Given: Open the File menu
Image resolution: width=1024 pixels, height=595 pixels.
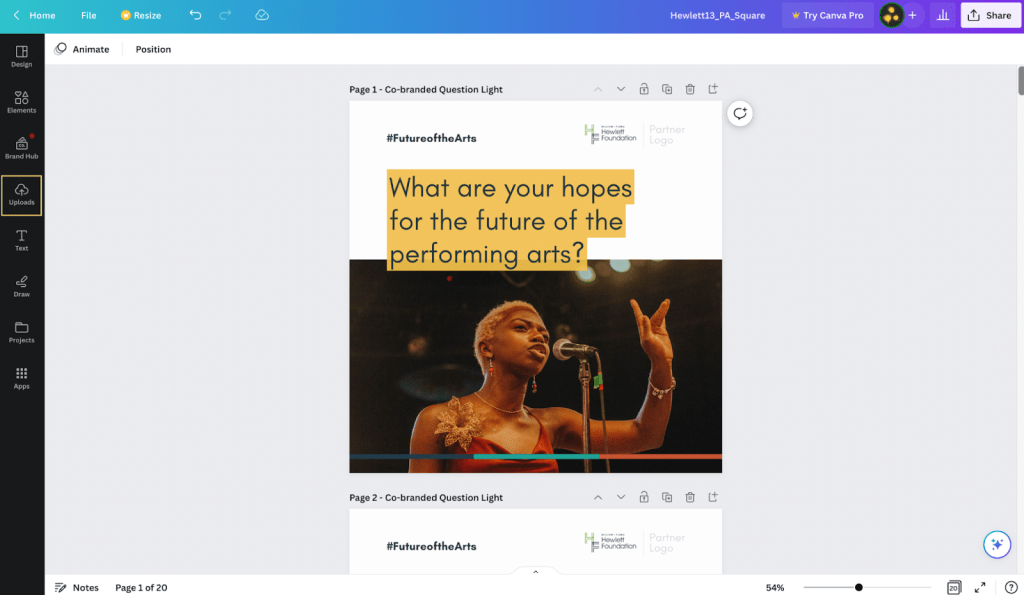Looking at the screenshot, I should point(89,15).
